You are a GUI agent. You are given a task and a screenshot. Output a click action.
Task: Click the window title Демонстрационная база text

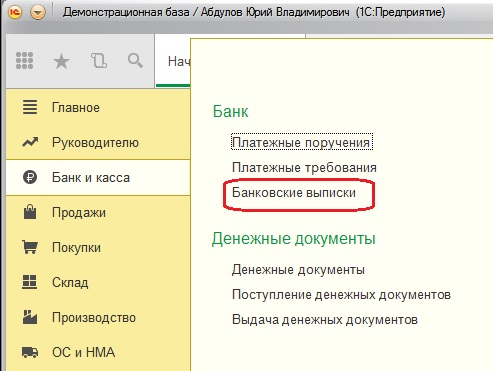pyautogui.click(x=126, y=12)
